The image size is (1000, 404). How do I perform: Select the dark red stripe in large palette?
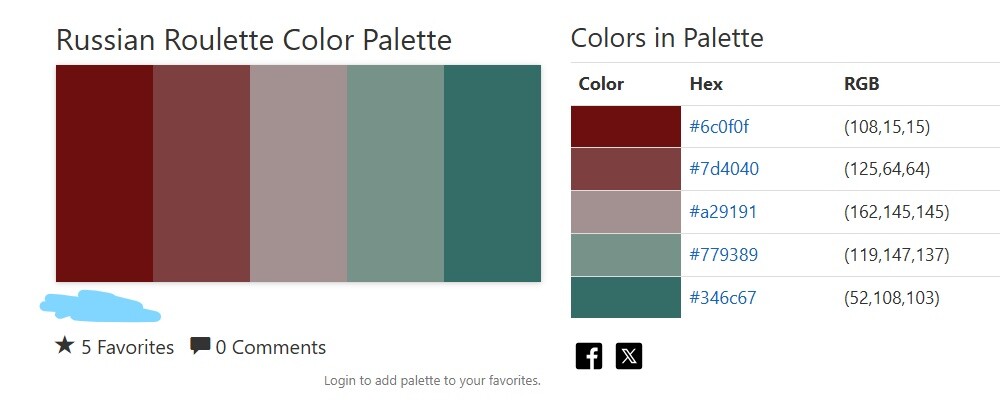pos(104,173)
